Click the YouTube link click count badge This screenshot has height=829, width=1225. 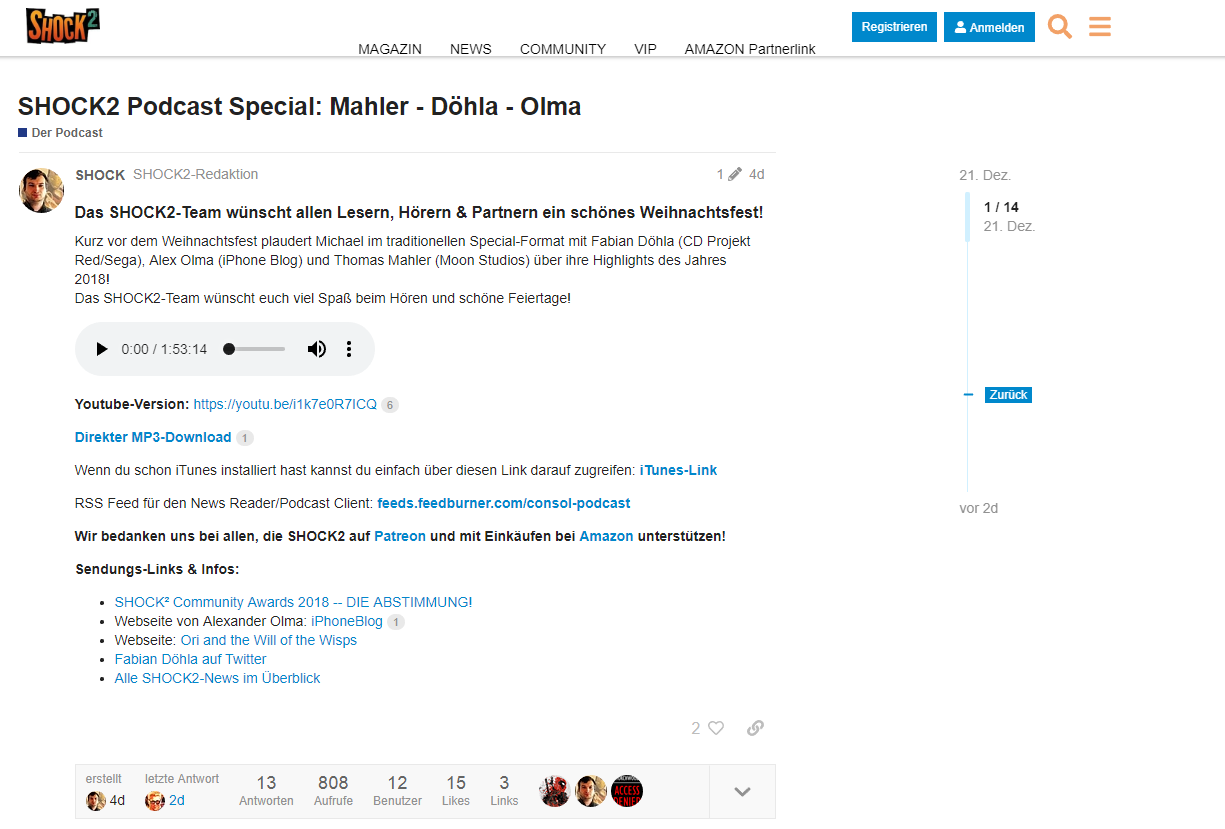point(390,405)
